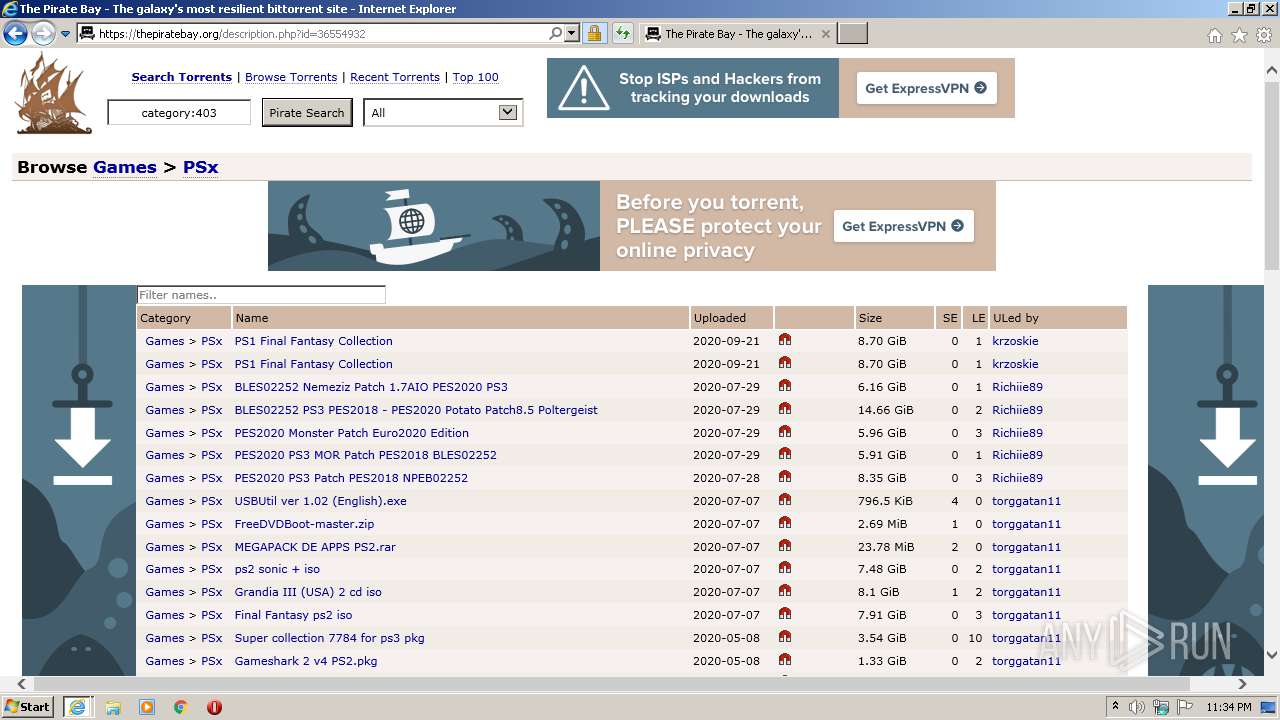
Task: Open the recent pages dropdown next to Forward
Action: (x=65, y=34)
